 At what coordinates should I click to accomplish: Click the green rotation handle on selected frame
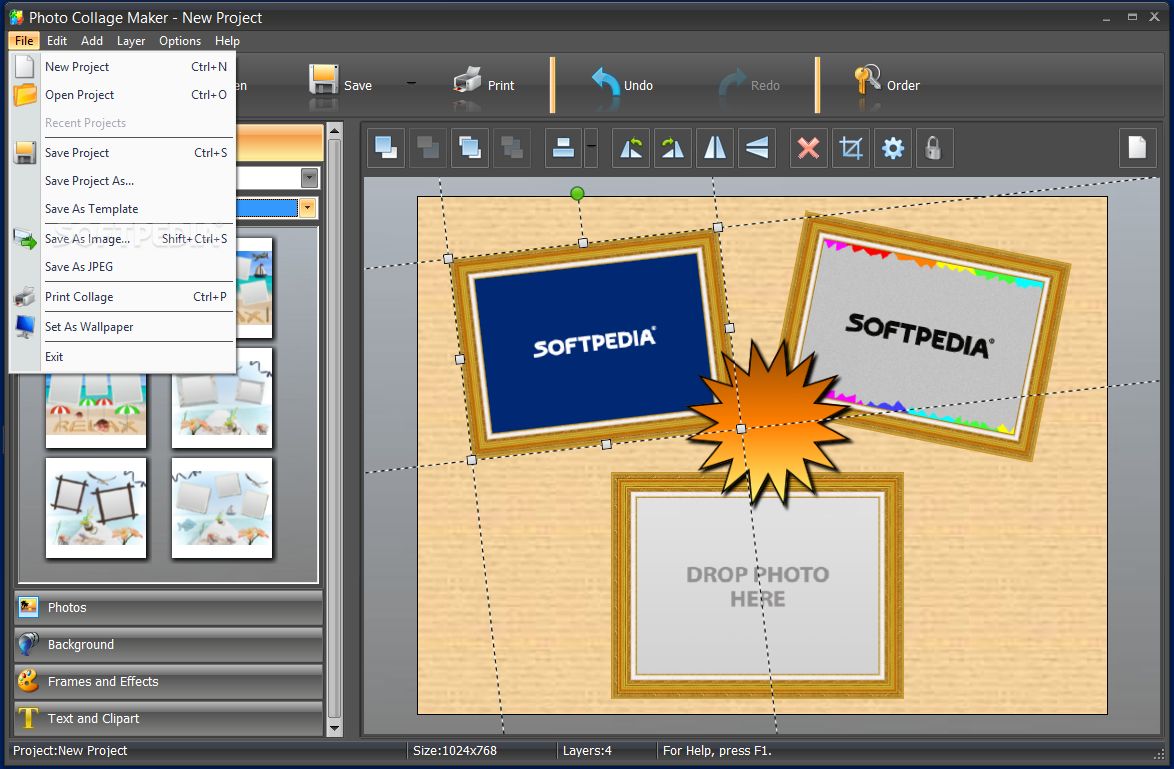[577, 194]
